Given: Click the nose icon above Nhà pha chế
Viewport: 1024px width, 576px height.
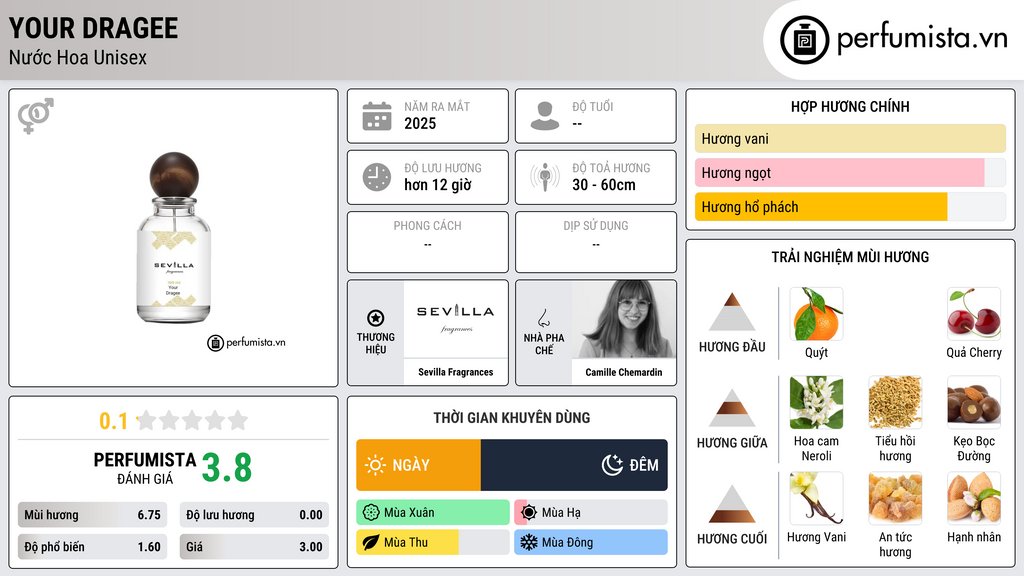Looking at the screenshot, I should (543, 318).
